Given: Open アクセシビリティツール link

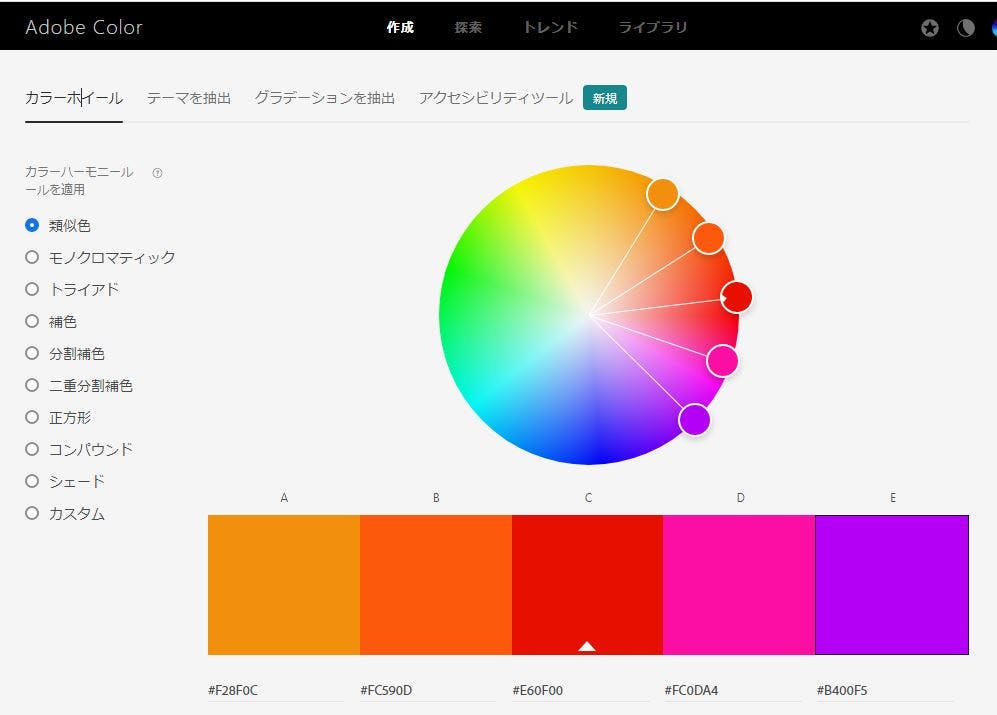Looking at the screenshot, I should 496,98.
